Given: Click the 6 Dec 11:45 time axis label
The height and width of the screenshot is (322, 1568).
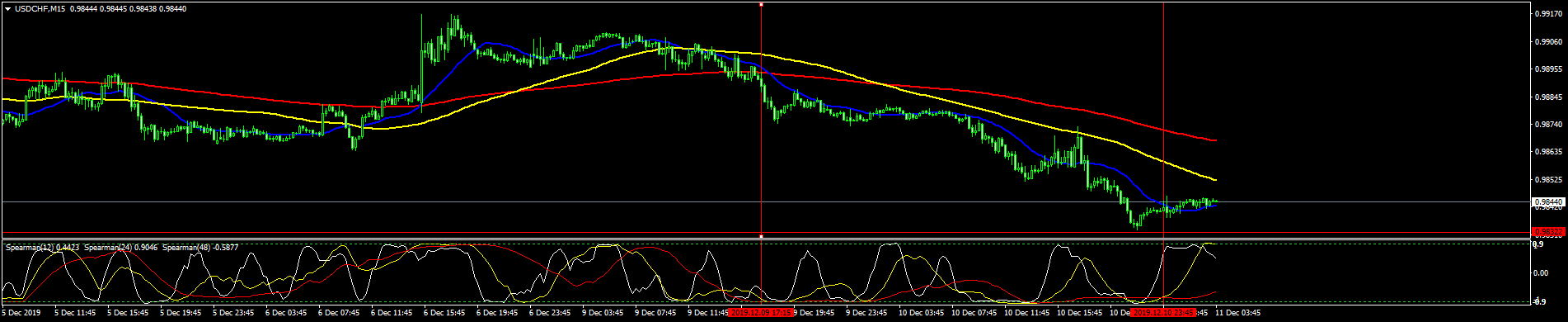Looking at the screenshot, I should 392,314.
